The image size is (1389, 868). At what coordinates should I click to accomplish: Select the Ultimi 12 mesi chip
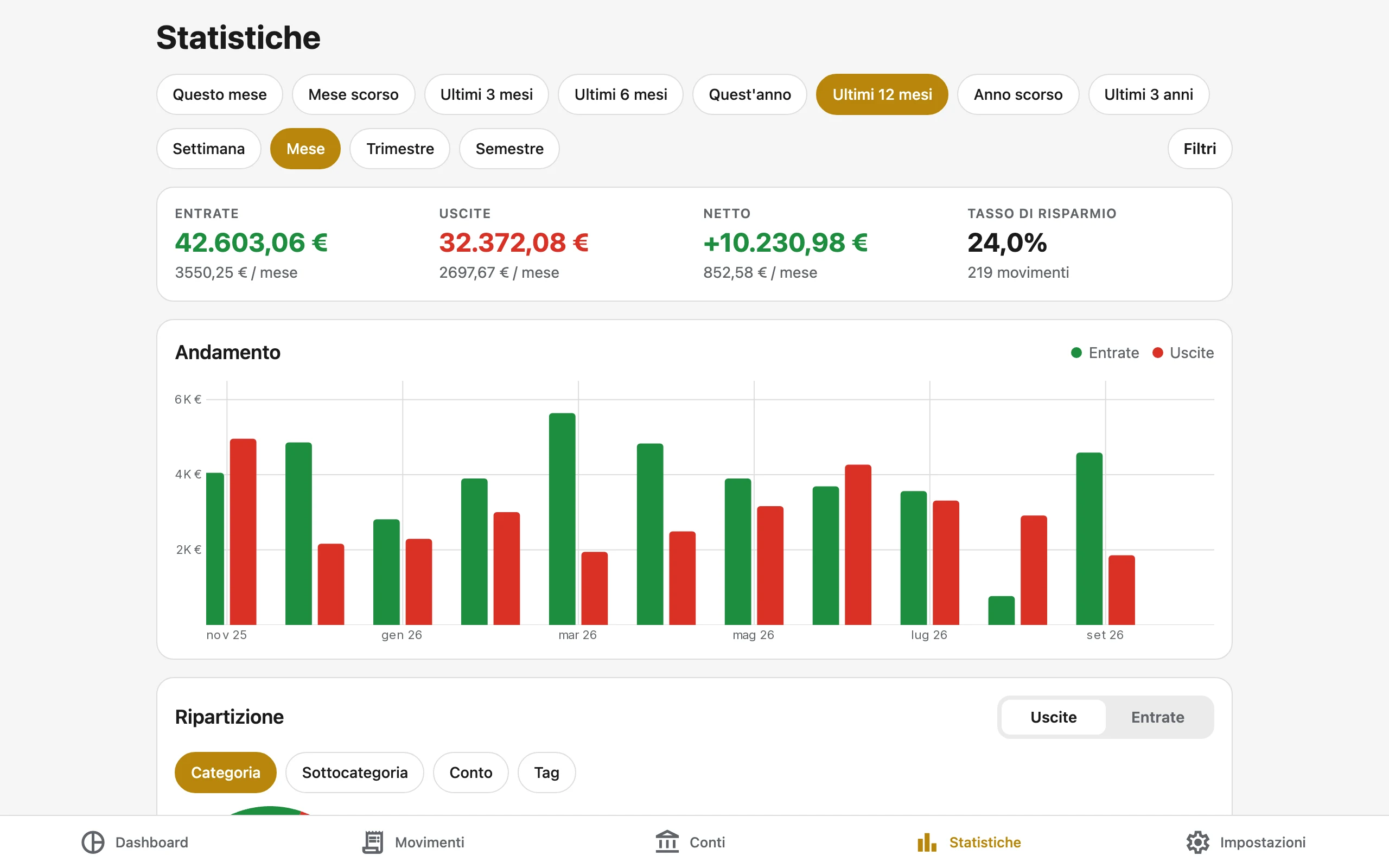tap(882, 94)
